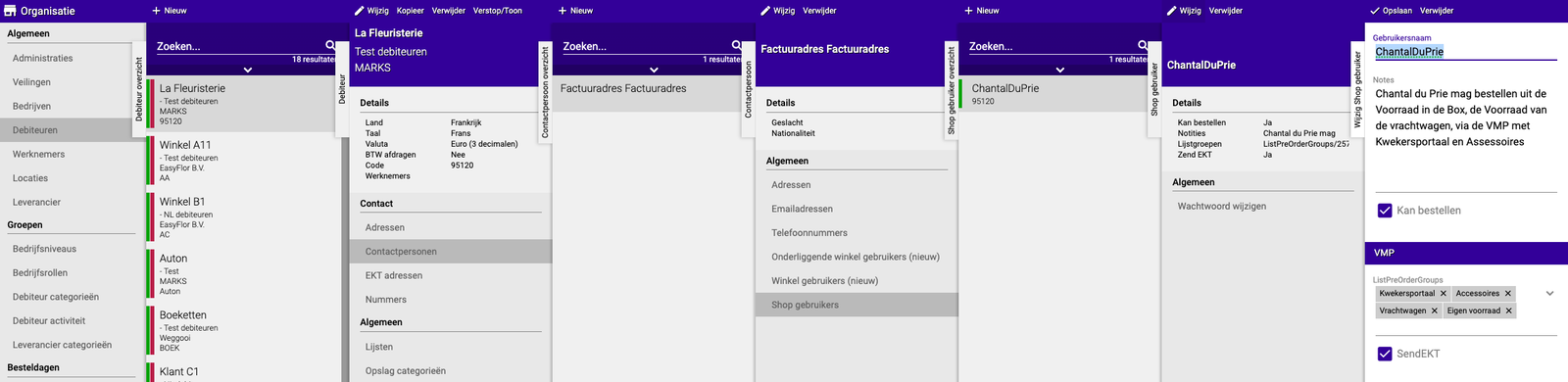Remove the Eigen voorraad chip
Viewport: 1568px width, 382px height.
[x=1509, y=310]
